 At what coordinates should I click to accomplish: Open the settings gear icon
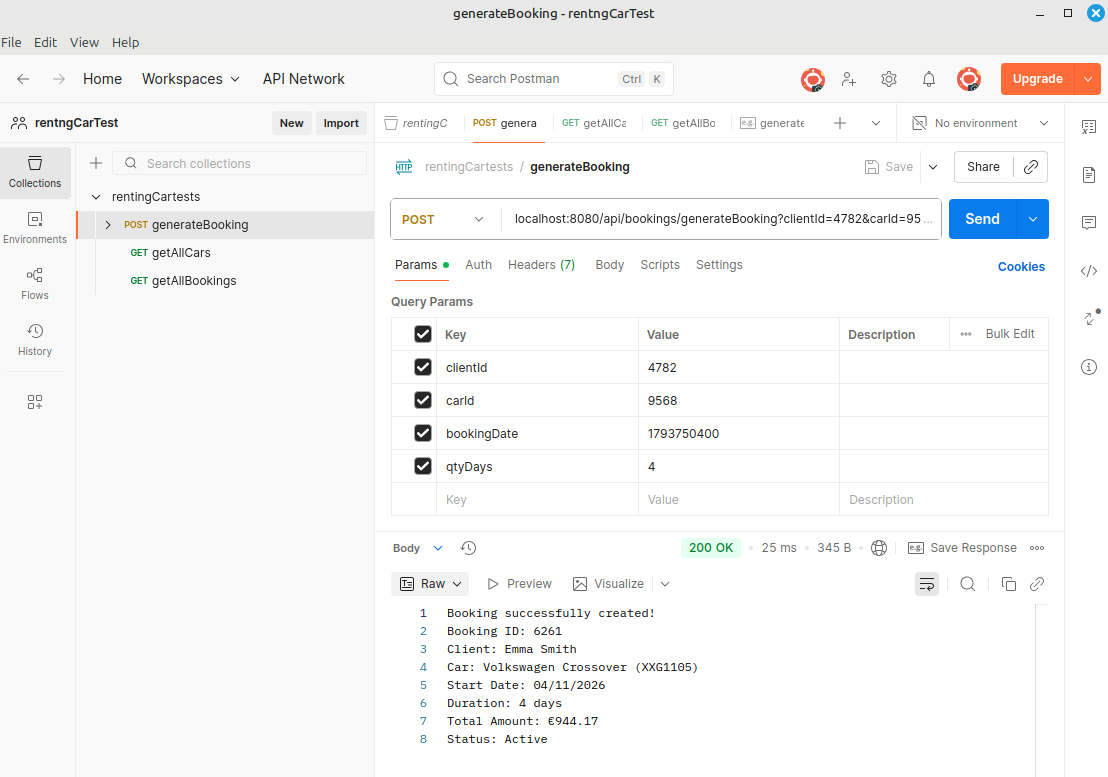889,79
